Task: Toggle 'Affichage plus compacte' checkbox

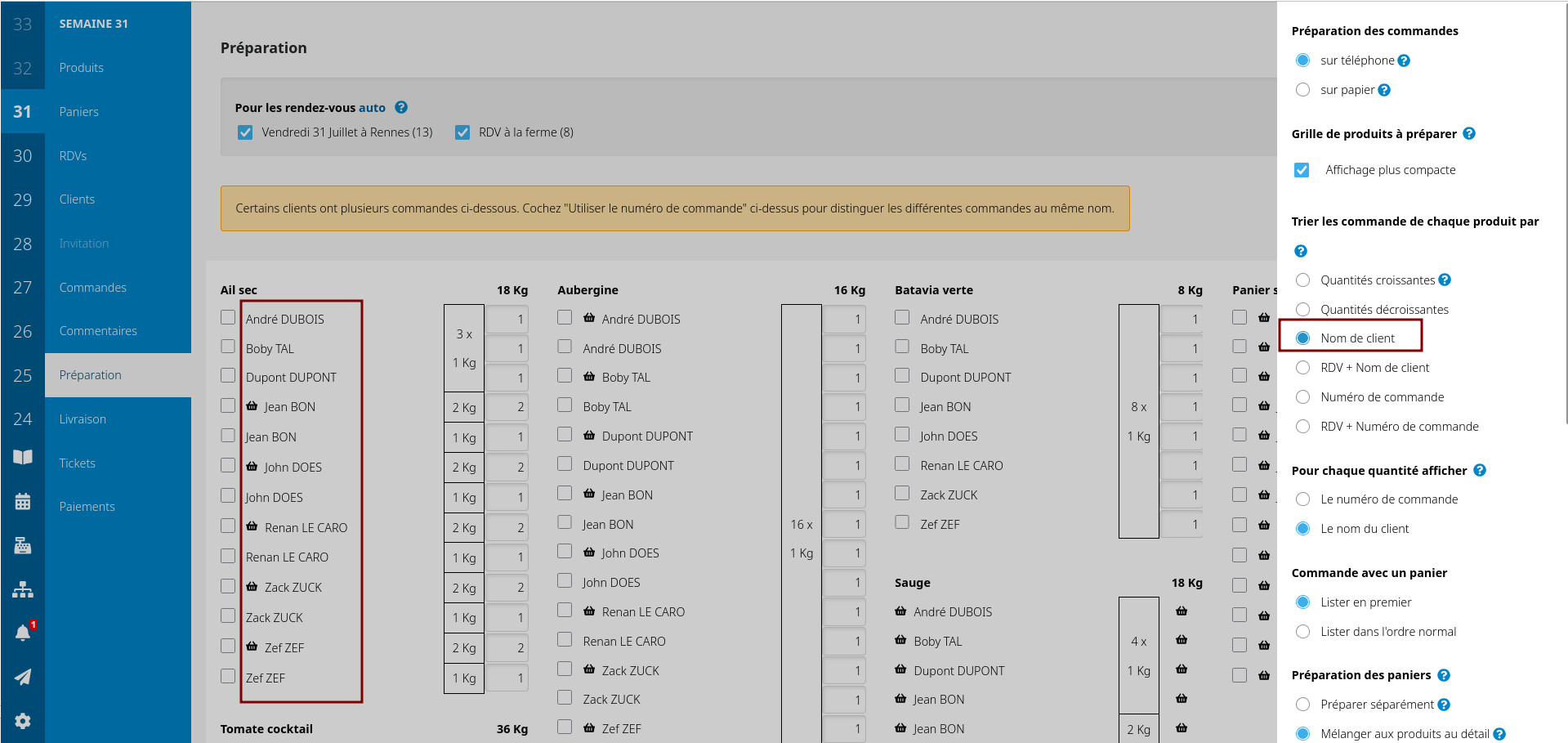Action: click(x=1302, y=170)
